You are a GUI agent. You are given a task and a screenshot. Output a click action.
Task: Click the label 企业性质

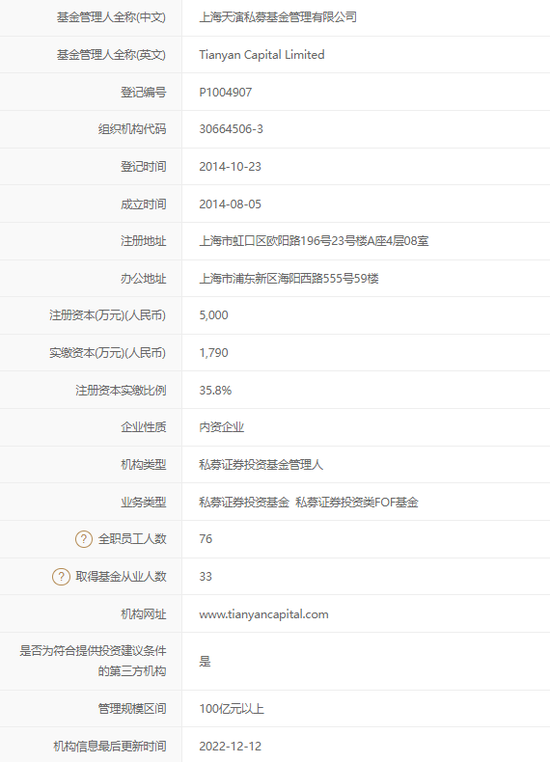tap(143, 427)
